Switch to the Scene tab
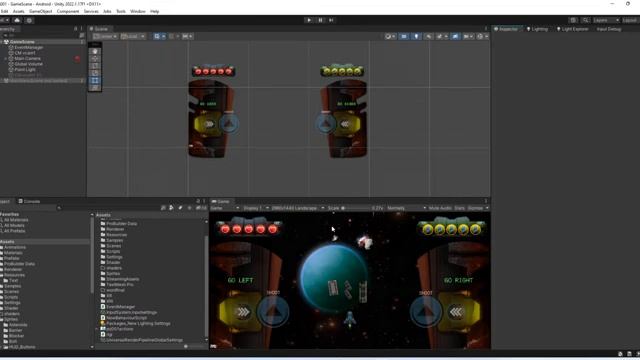The width and height of the screenshot is (640, 360). point(99,29)
